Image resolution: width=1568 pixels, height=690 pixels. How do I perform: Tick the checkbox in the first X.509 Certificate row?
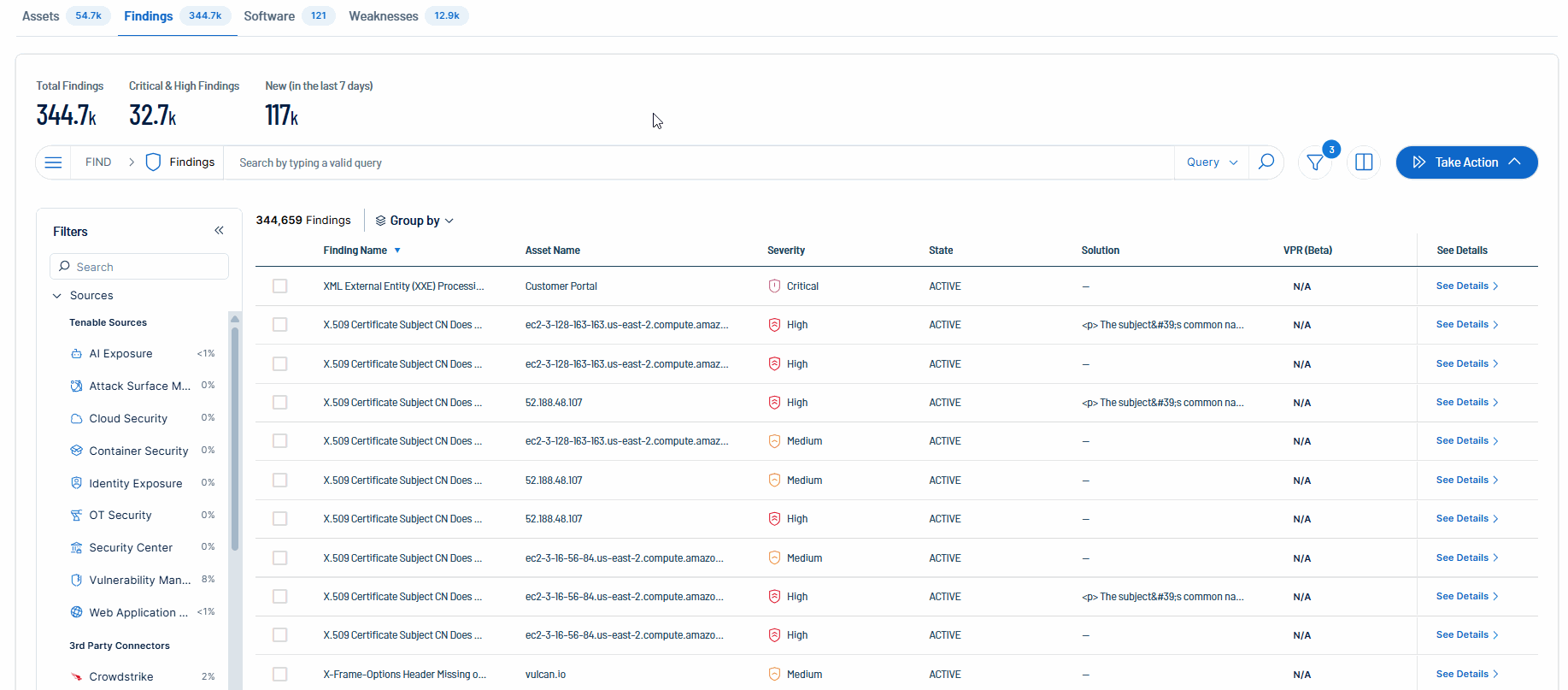[x=279, y=325]
